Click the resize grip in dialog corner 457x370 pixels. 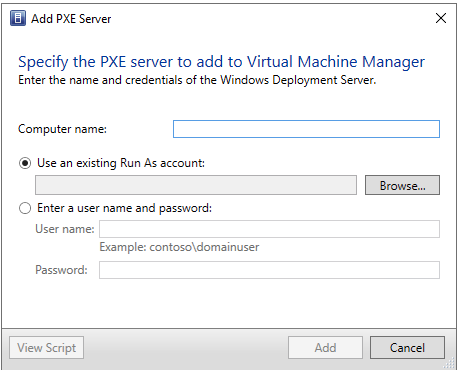pyautogui.click(x=450, y=363)
